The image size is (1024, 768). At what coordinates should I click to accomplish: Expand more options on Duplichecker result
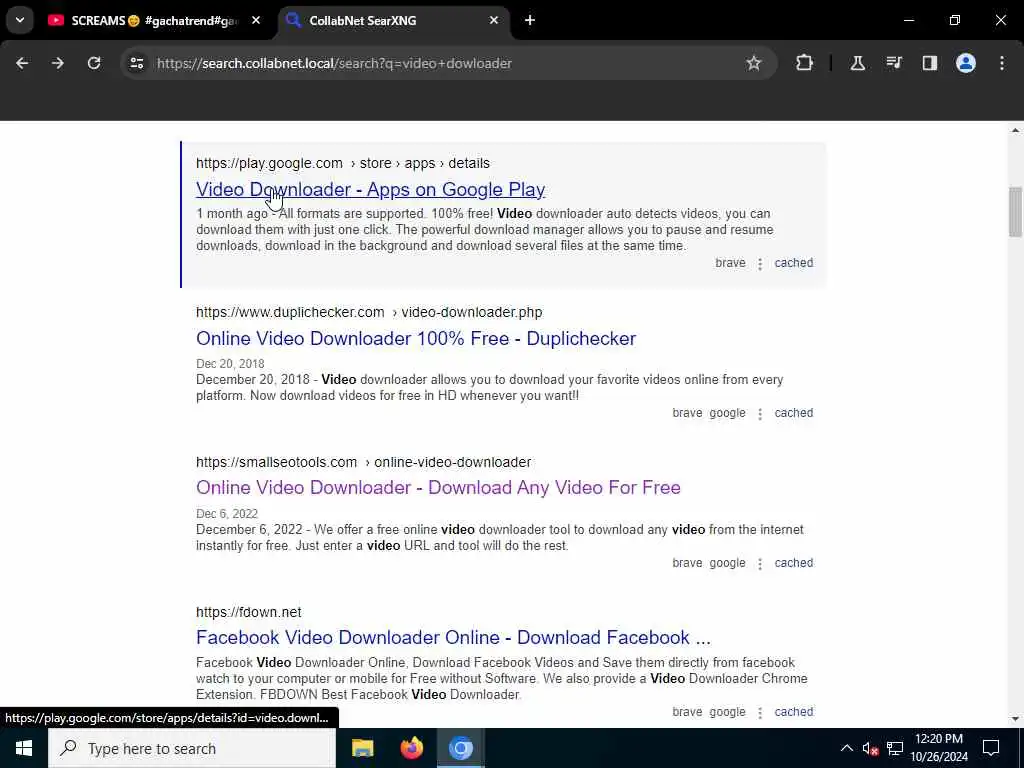(760, 414)
